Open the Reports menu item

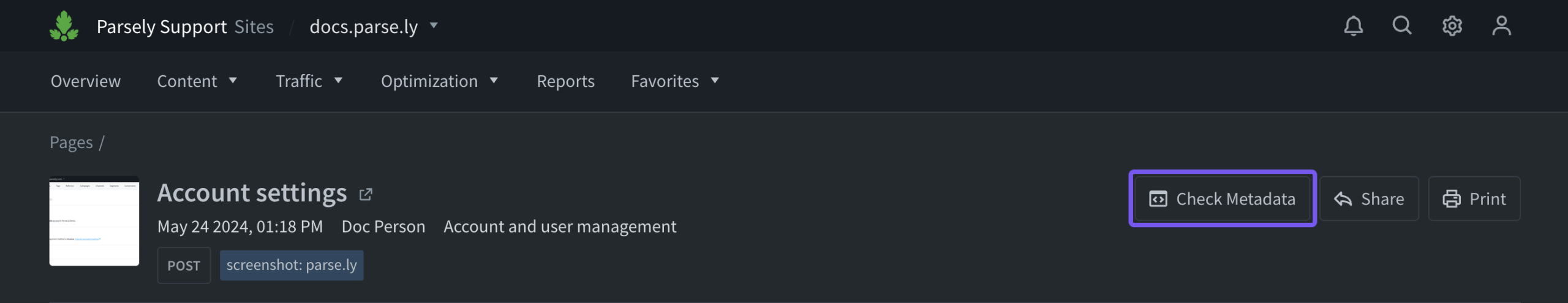pos(565,81)
